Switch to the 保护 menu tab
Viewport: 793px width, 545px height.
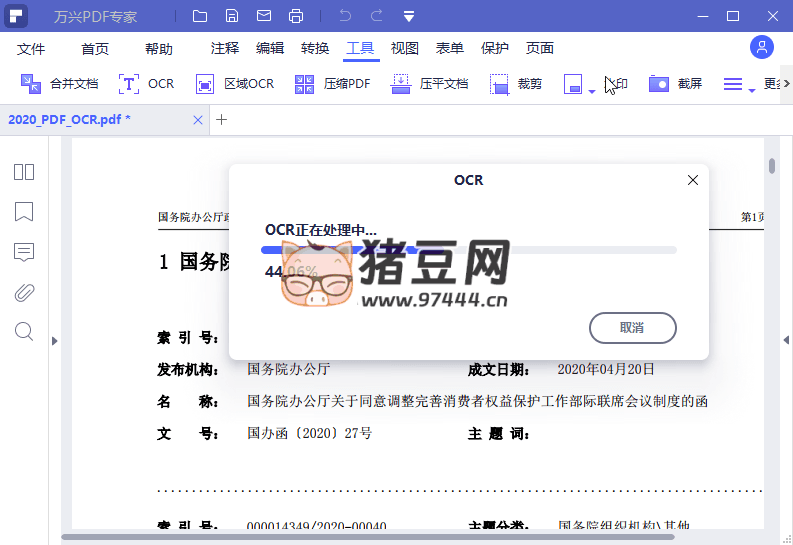[x=495, y=48]
